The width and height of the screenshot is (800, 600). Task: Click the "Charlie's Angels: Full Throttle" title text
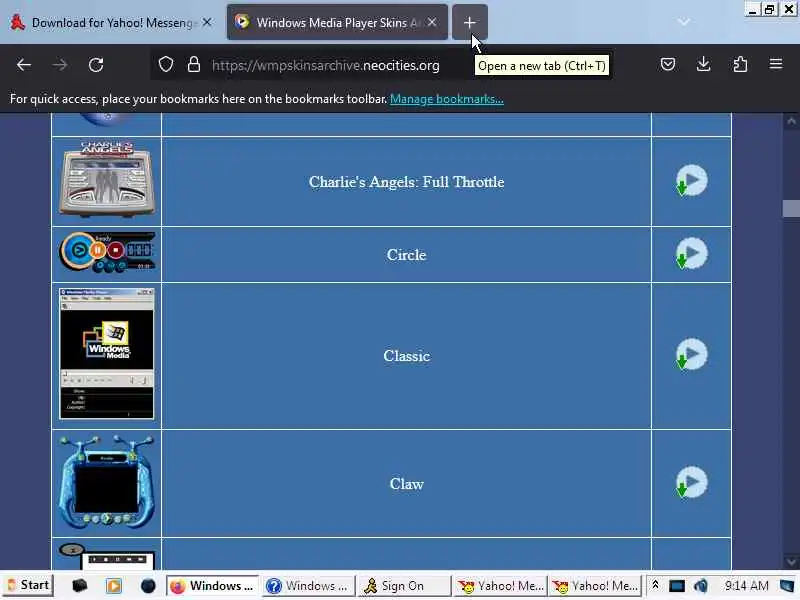[x=407, y=182]
